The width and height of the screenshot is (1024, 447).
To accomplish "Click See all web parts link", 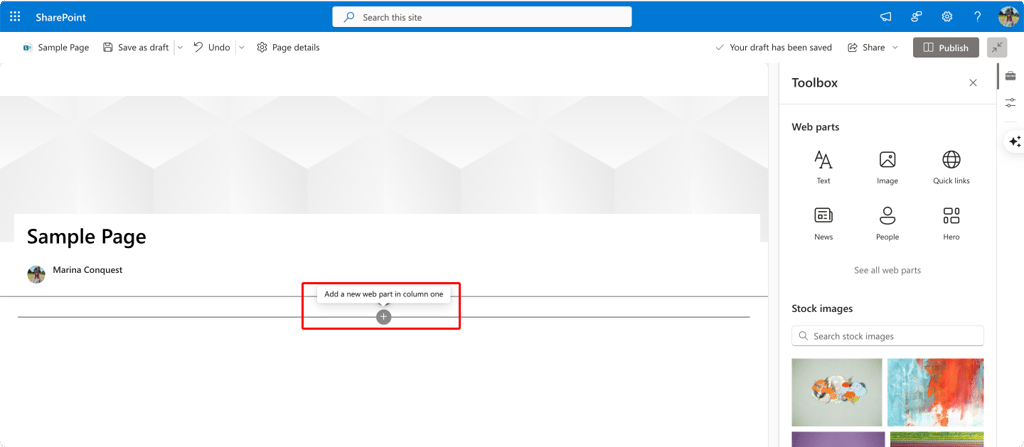I will pyautogui.click(x=887, y=270).
